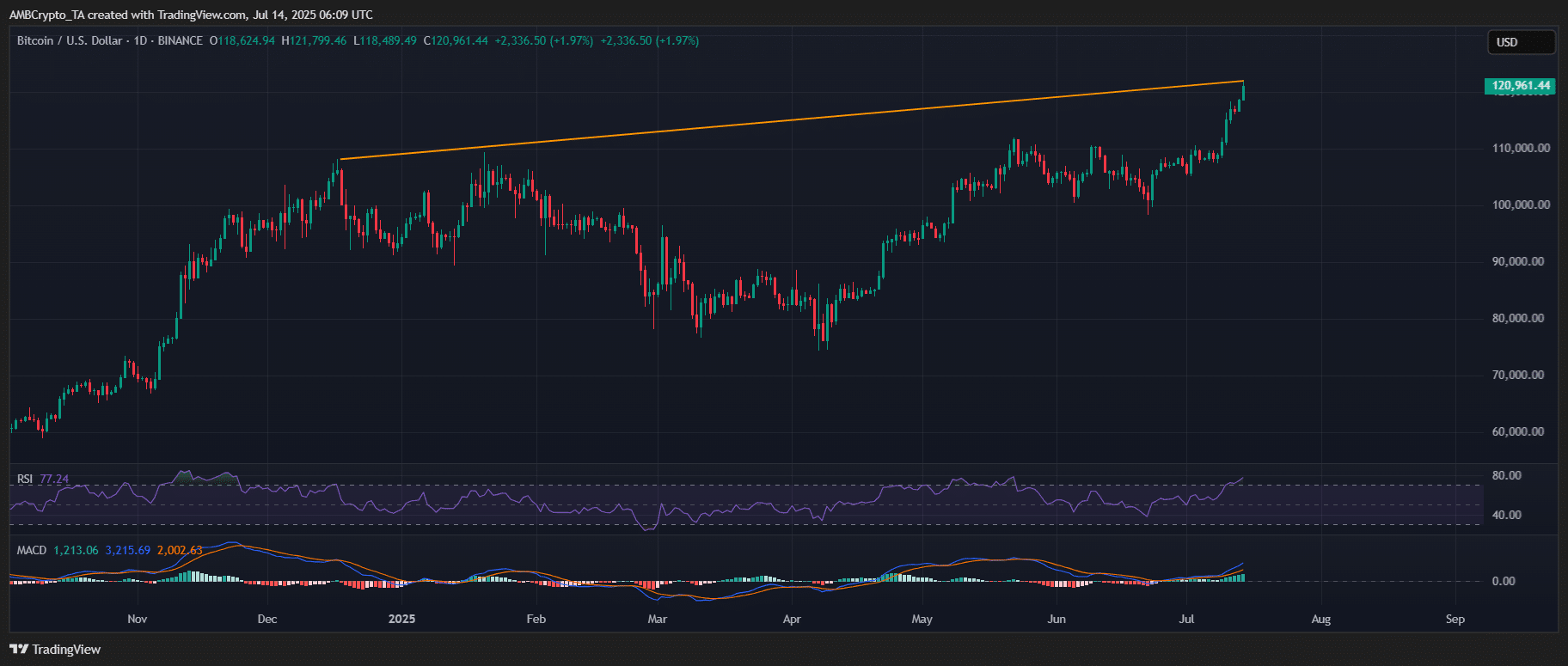Select the RSI indicator label
This screenshot has height=666, width=1568.
25,480
